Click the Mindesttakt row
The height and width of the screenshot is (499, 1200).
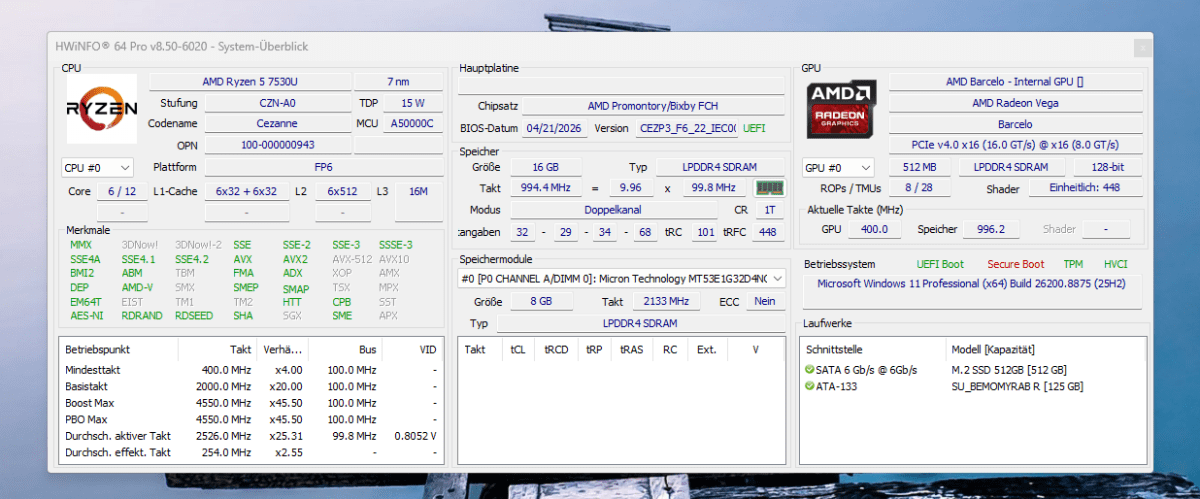pos(251,370)
